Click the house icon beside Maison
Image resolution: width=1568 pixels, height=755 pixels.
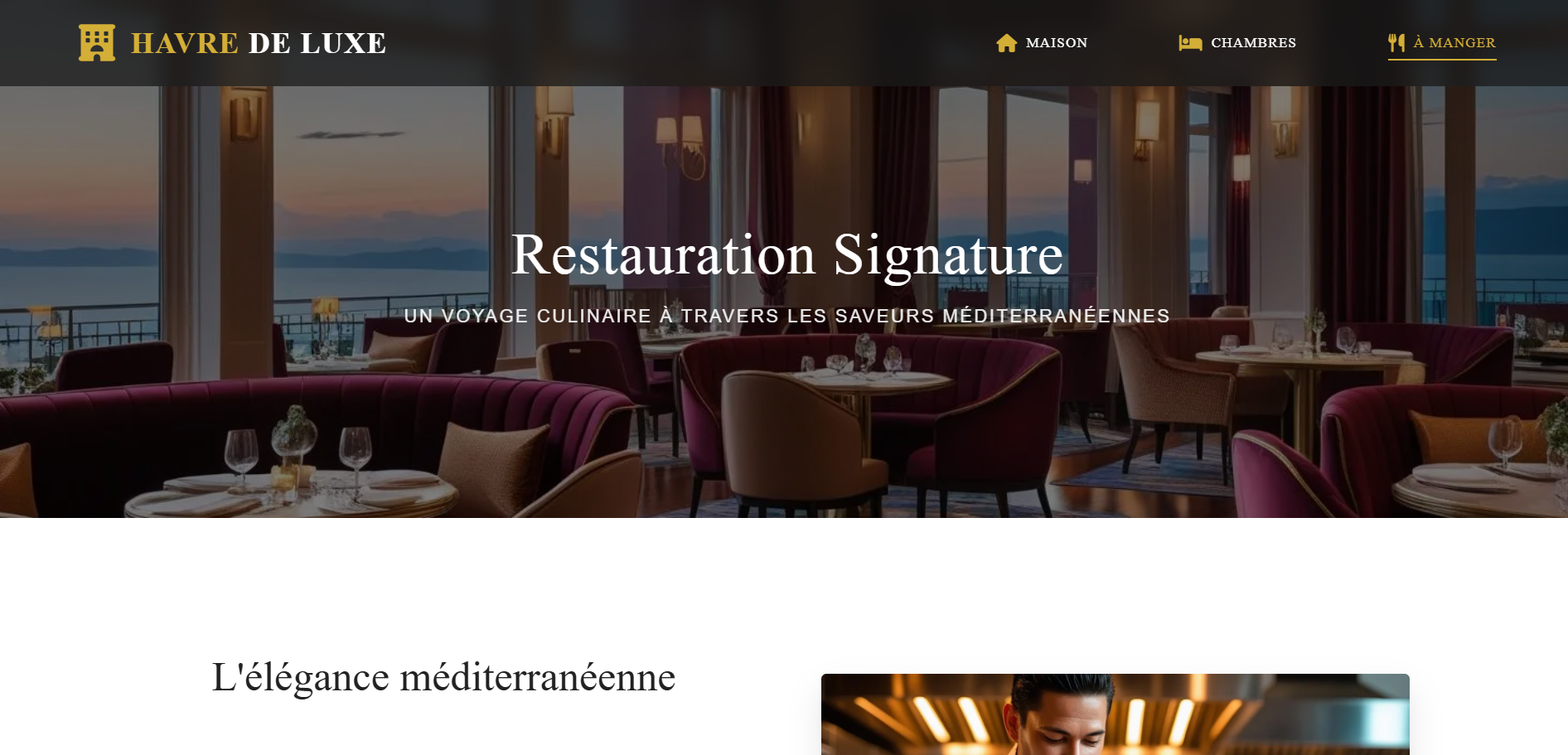click(x=1006, y=43)
